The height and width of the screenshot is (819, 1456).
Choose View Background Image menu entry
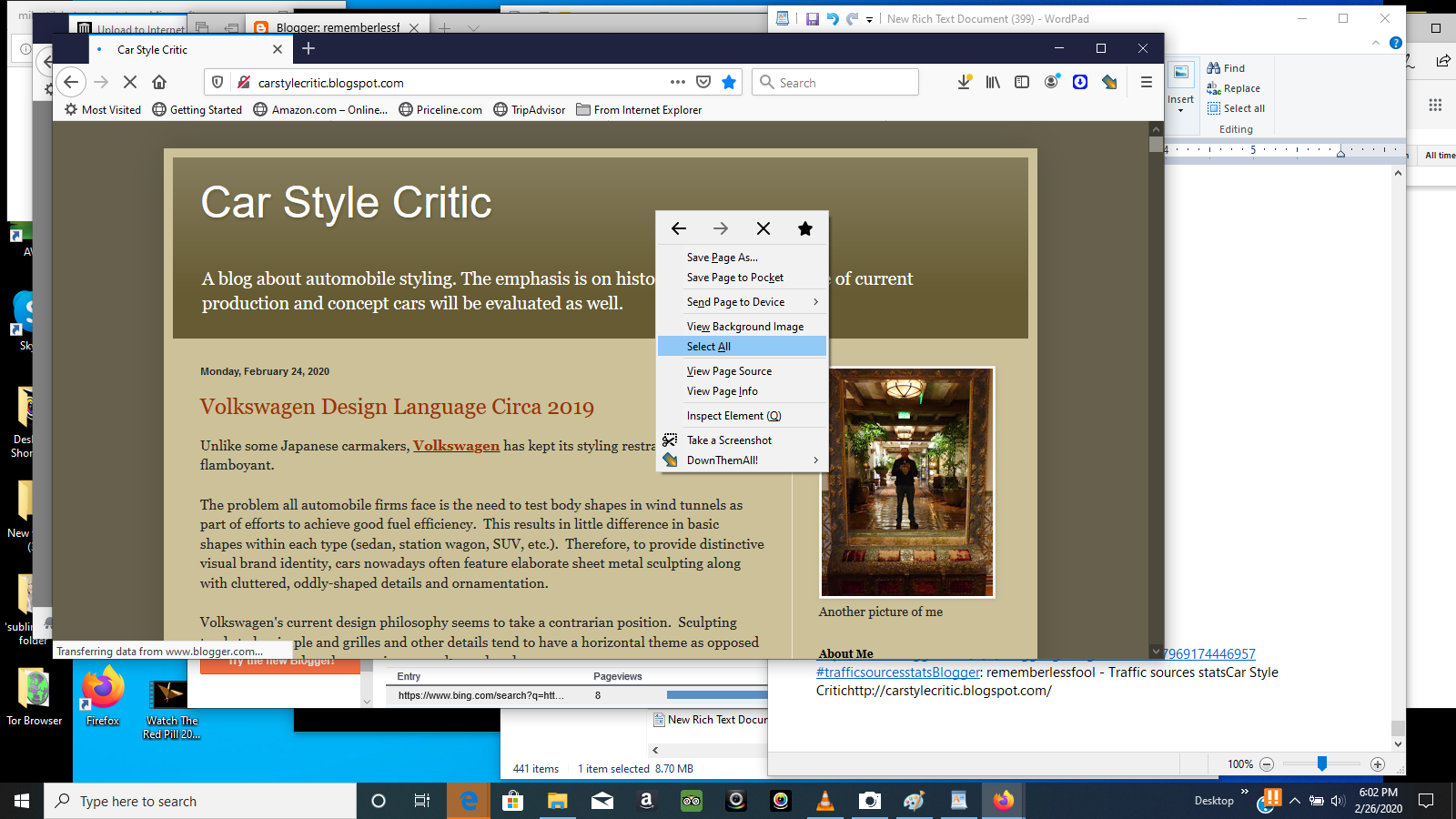pos(742,327)
